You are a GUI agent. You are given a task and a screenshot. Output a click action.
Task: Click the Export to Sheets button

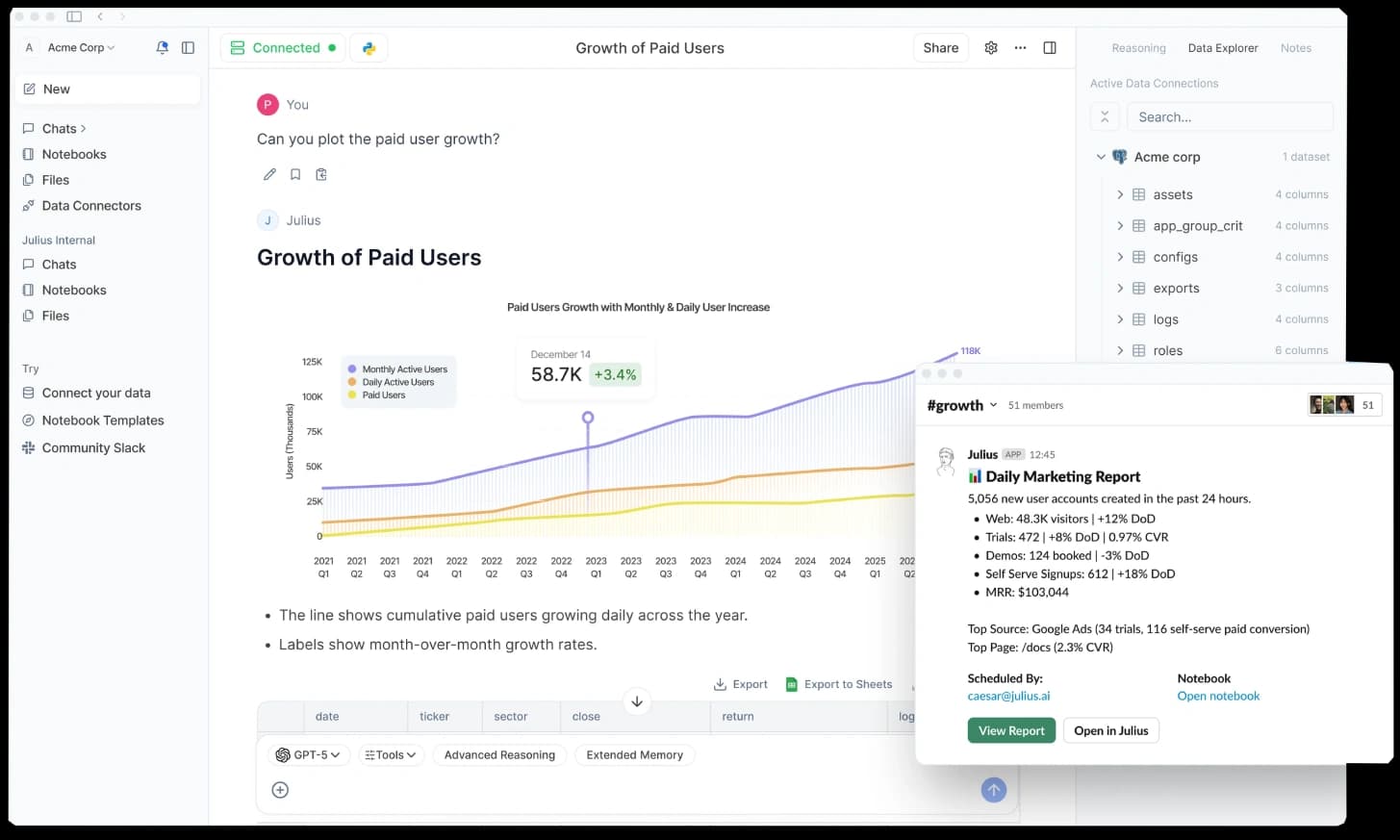(x=839, y=684)
